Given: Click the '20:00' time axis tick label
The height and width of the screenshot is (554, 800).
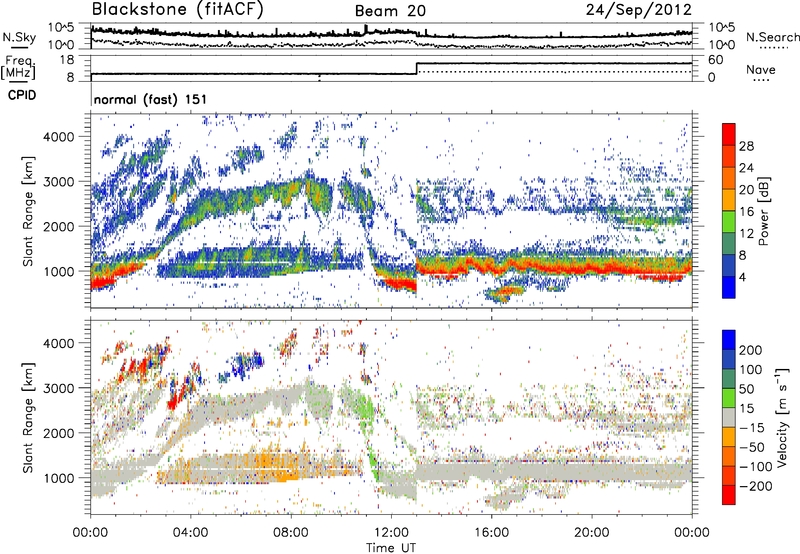Looking at the screenshot, I should 591,533.
